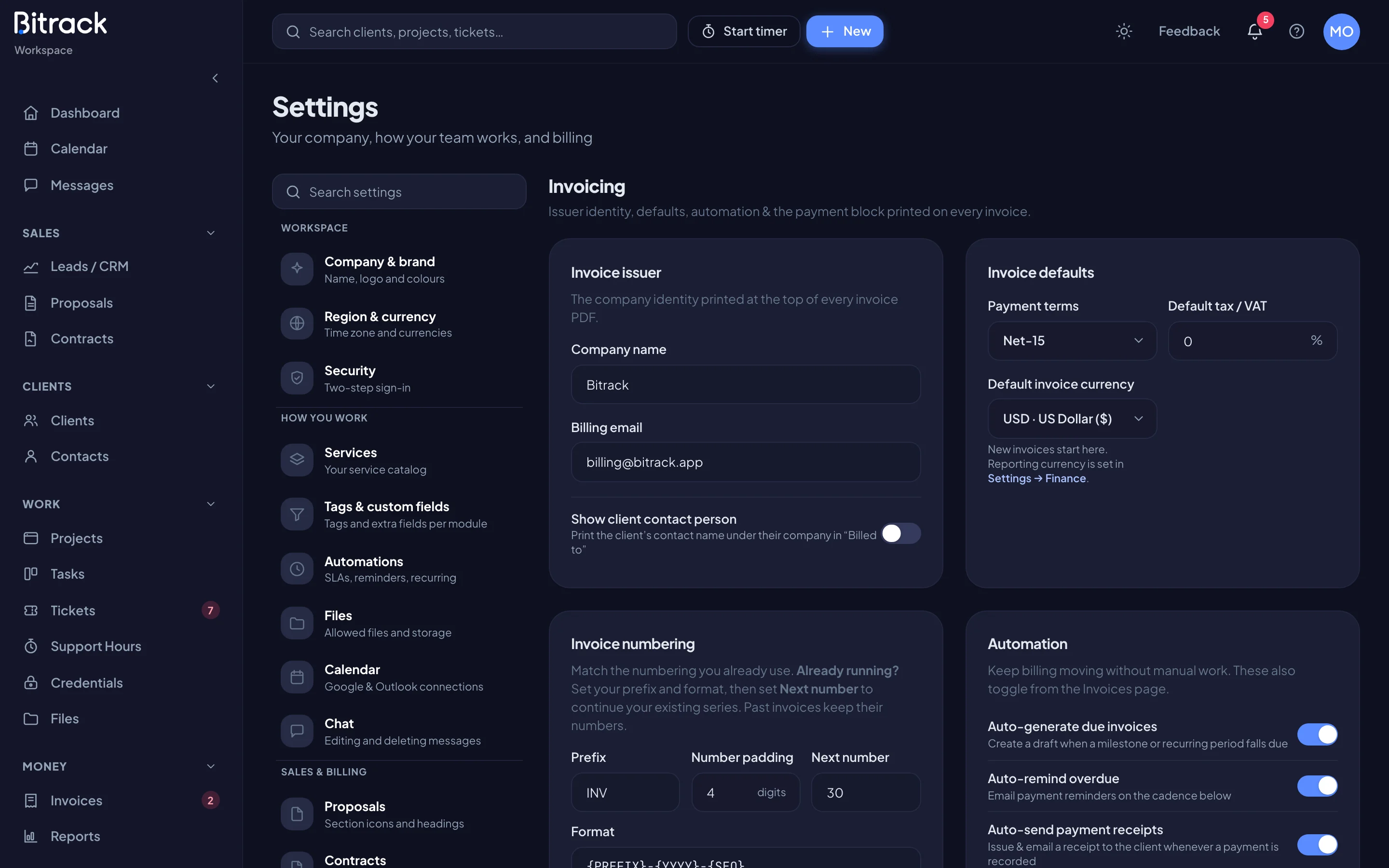
Task: Click the Tags & custom fields funnel icon
Action: (x=297, y=515)
